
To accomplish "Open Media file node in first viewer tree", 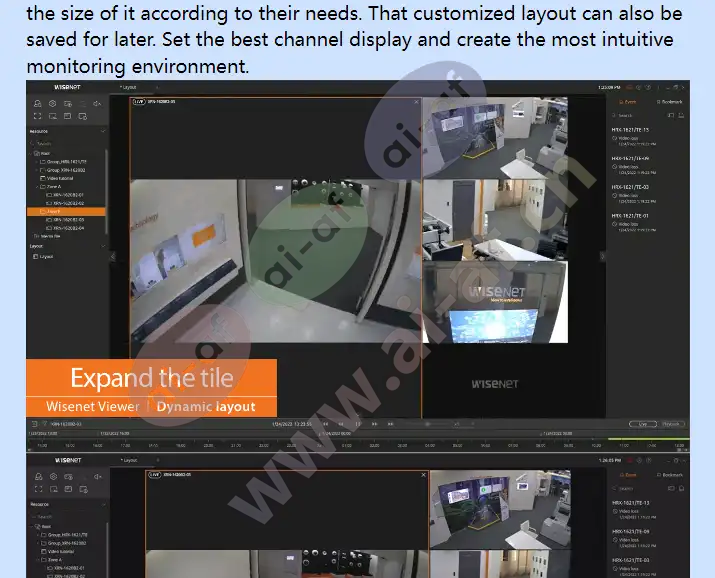I will click(x=47, y=236).
